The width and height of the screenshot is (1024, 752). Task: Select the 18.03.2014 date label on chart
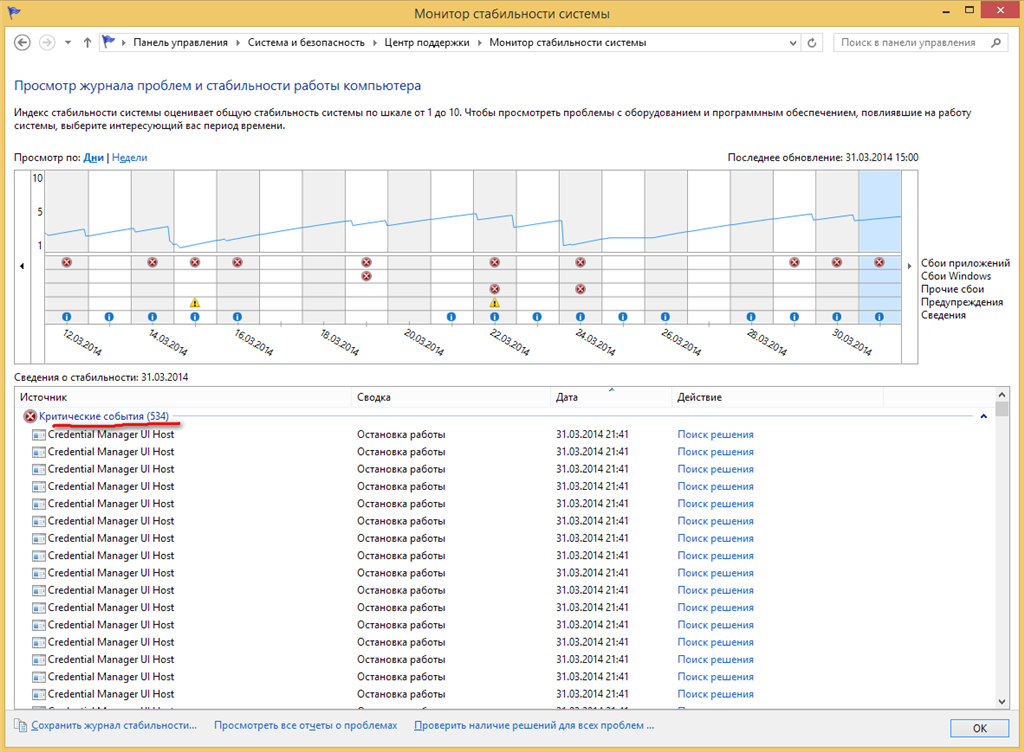click(339, 342)
